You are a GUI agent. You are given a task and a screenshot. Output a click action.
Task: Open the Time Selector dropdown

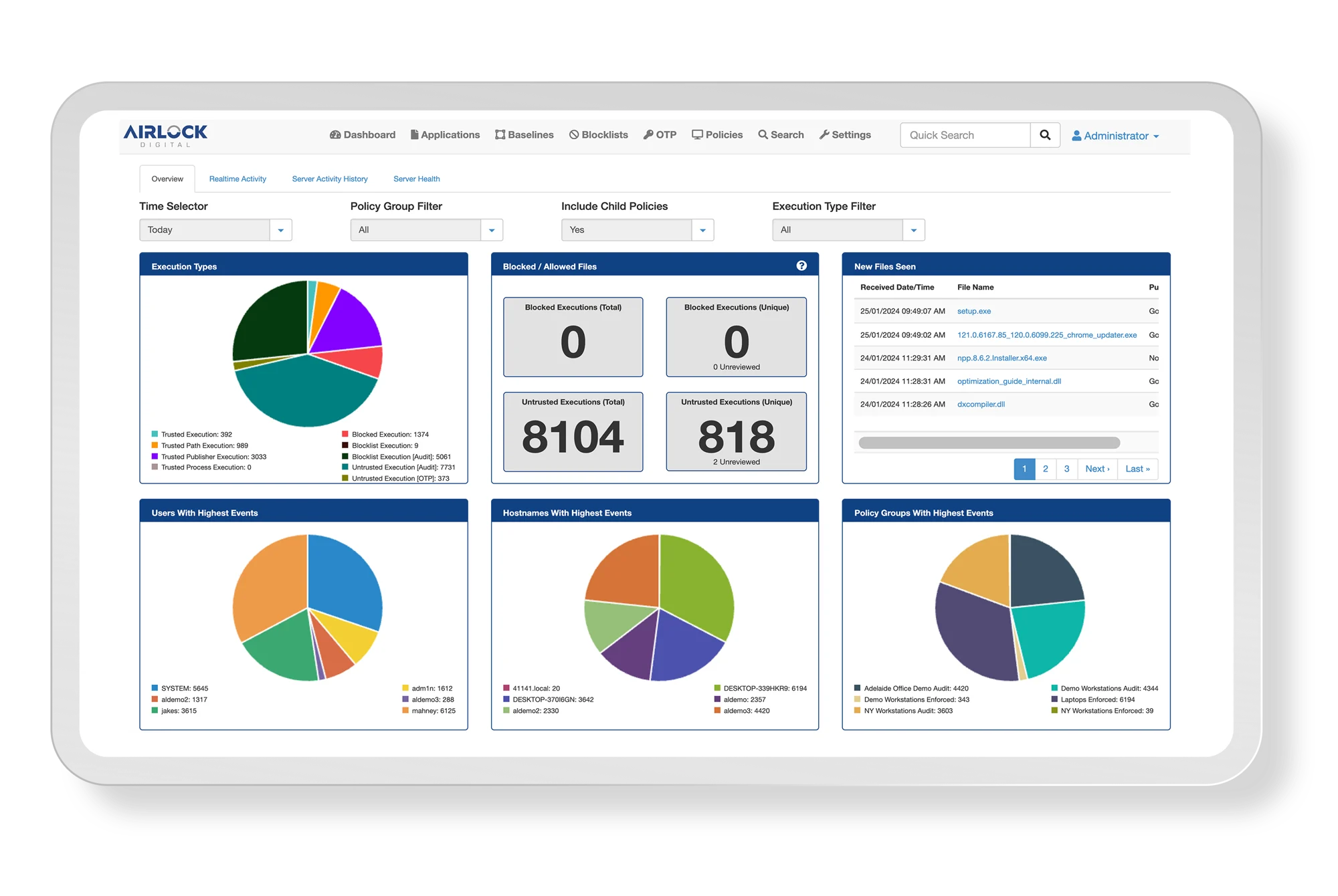click(281, 229)
